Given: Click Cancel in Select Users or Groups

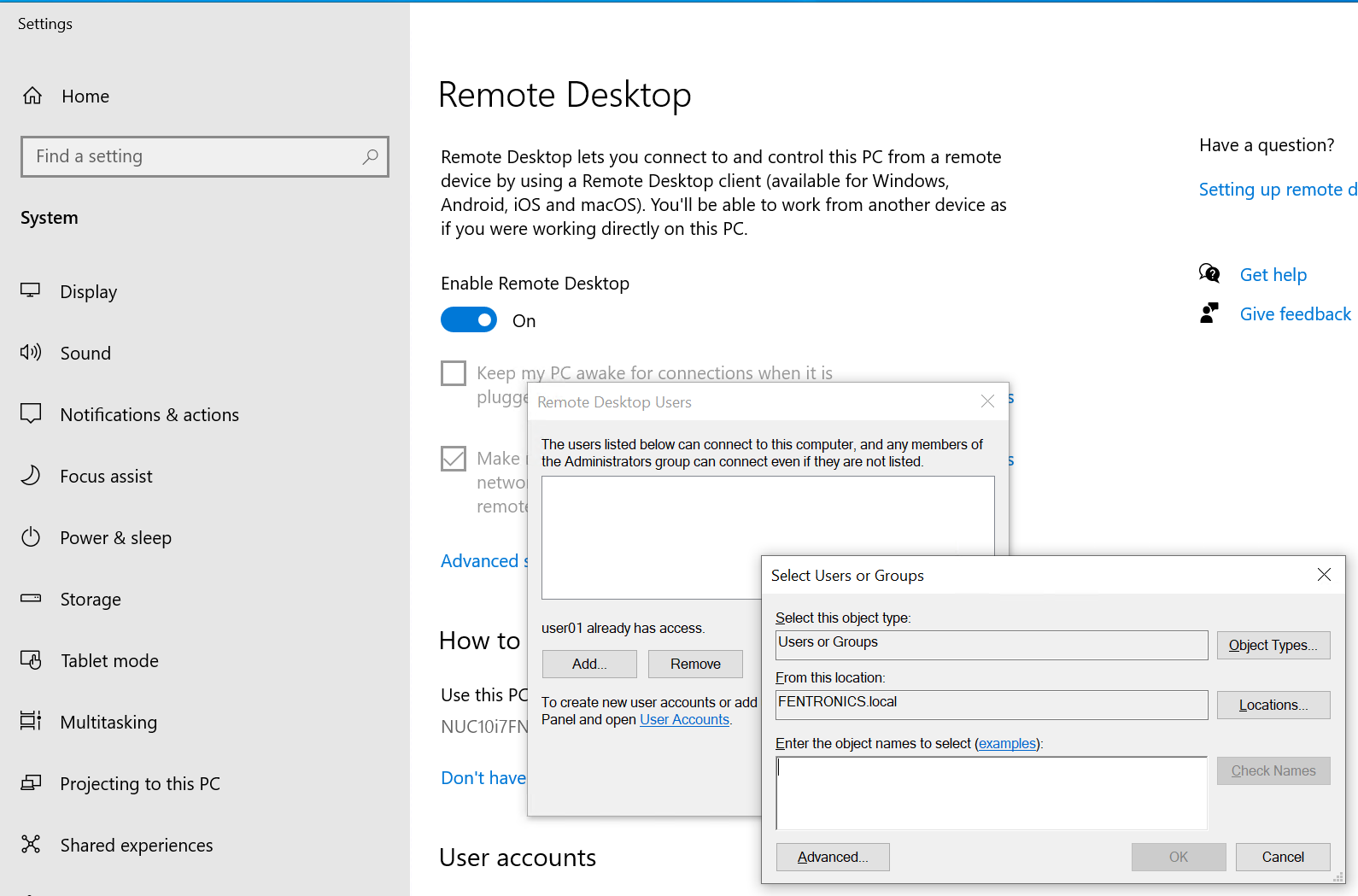Looking at the screenshot, I should click(x=1283, y=857).
